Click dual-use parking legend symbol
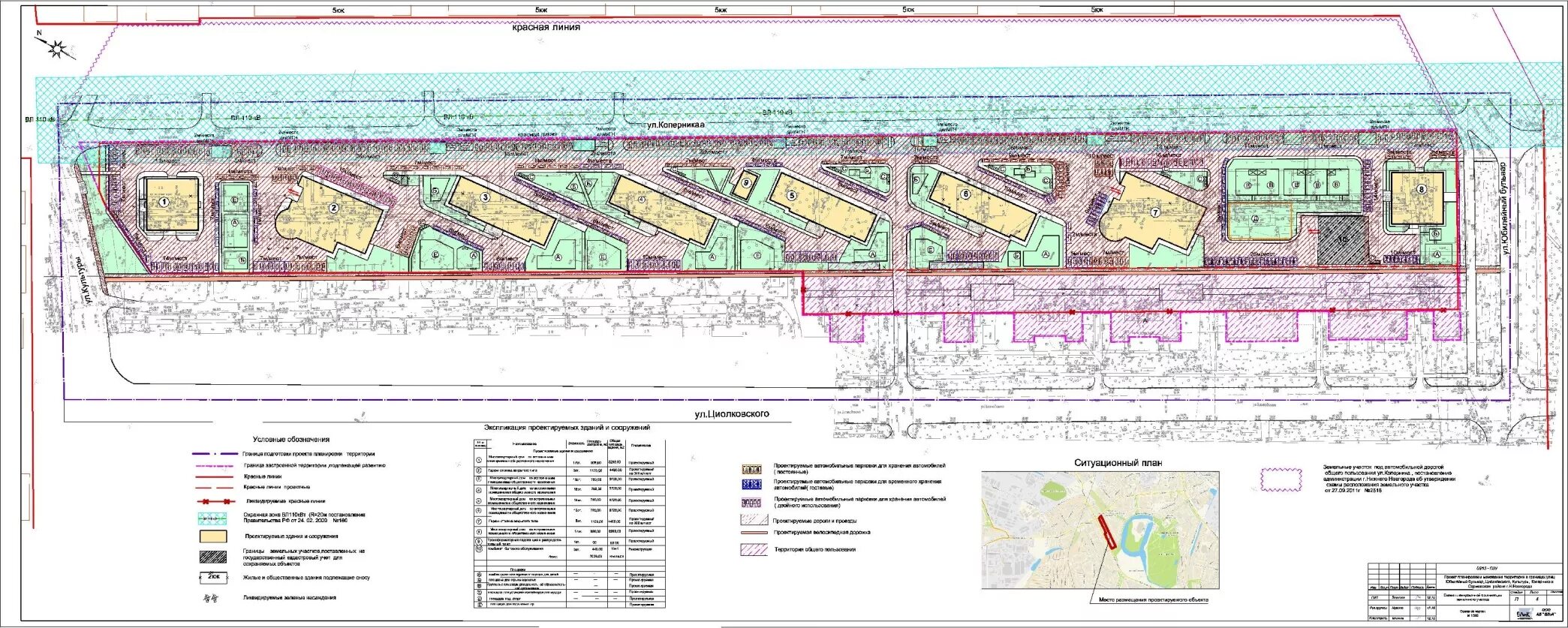The width and height of the screenshot is (1568, 628). 751,503
